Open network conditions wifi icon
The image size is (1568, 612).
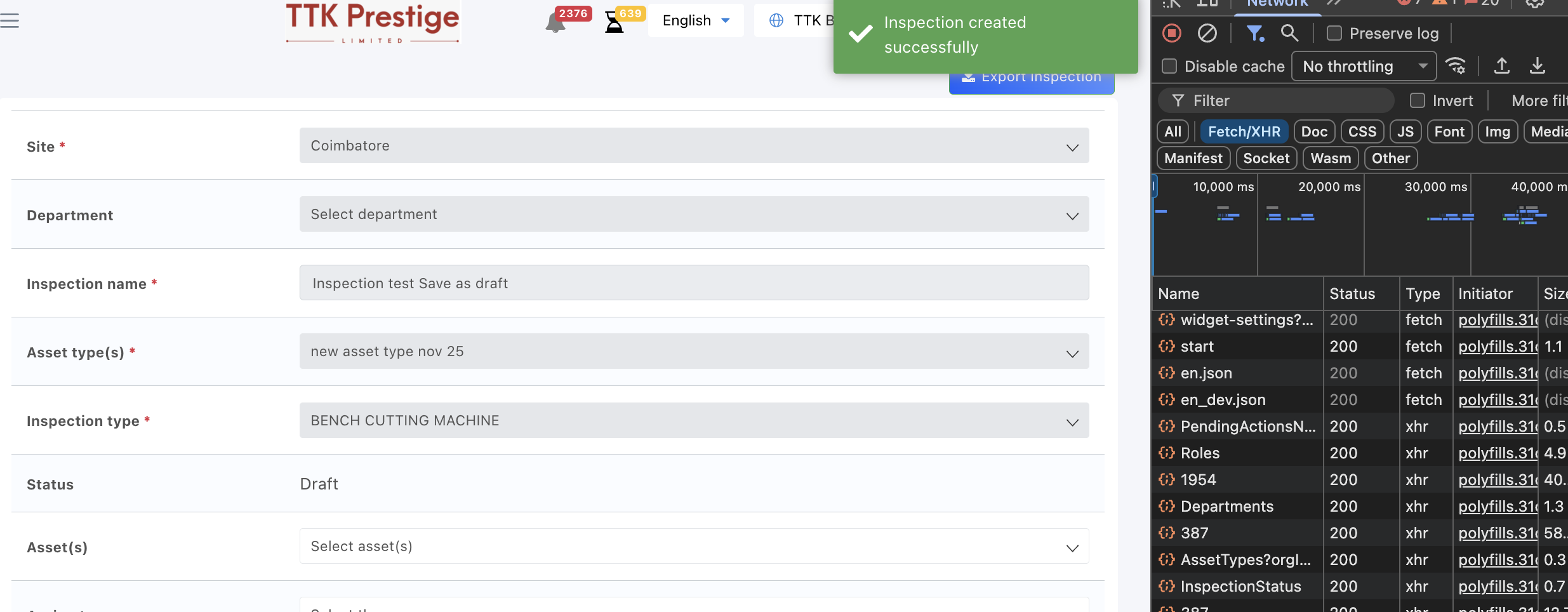1455,66
